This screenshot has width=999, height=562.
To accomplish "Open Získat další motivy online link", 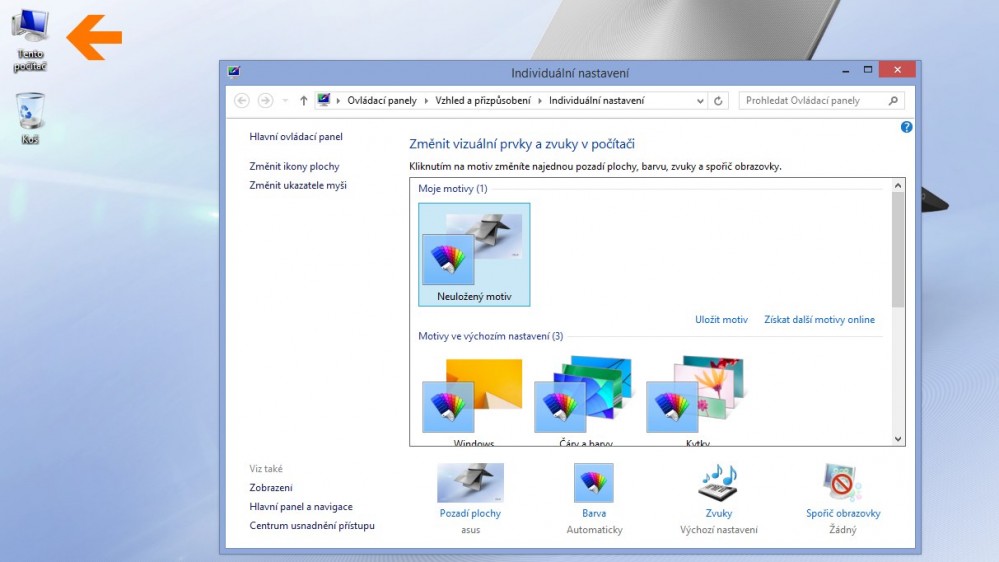I will (819, 320).
